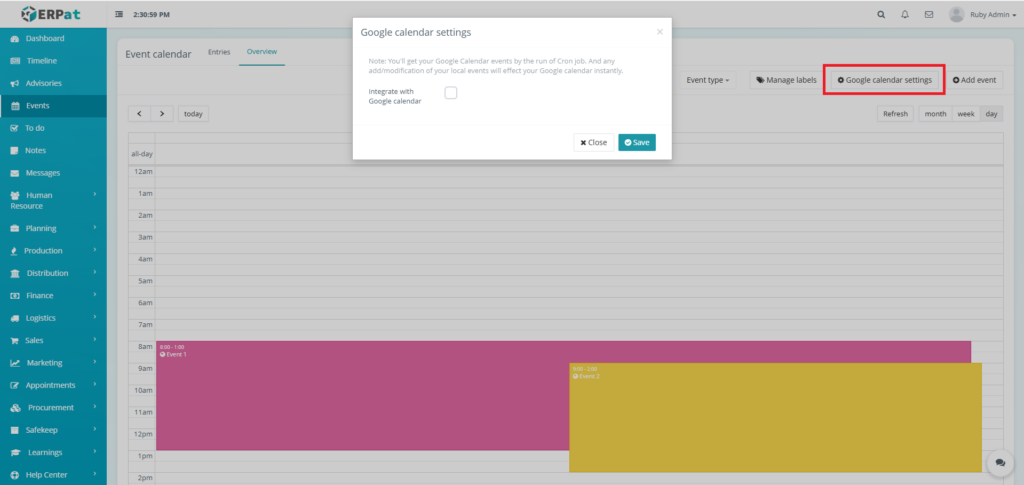1024x485 pixels.
Task: Expand the Human Resource submenu arrow
Action: 95,195
